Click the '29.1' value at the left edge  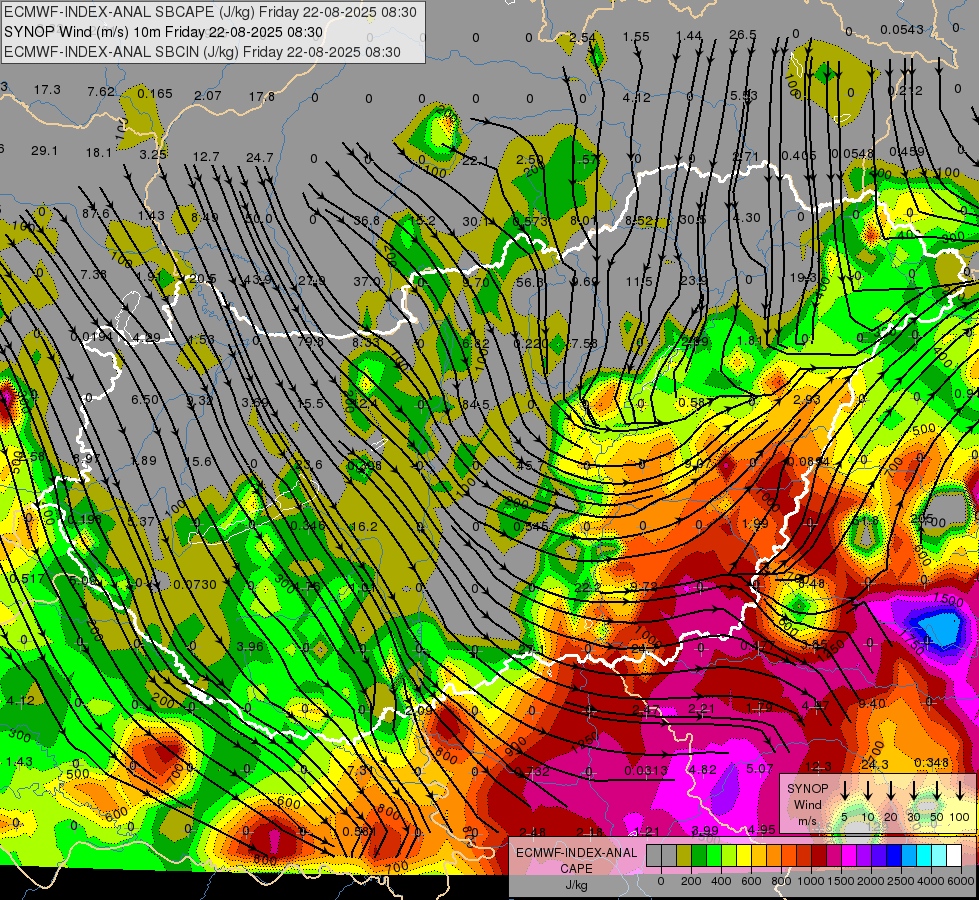44,151
